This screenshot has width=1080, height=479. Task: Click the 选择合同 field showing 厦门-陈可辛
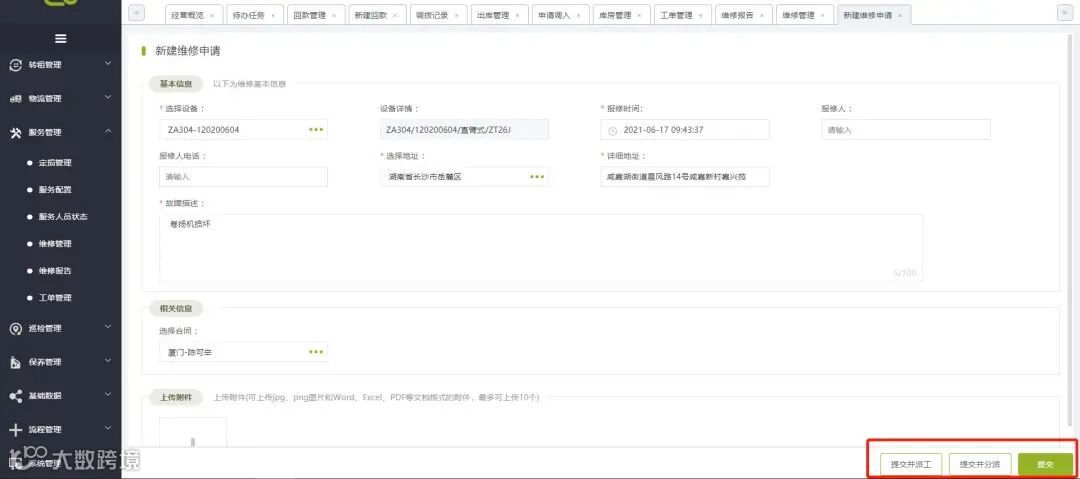pyautogui.click(x=243, y=352)
